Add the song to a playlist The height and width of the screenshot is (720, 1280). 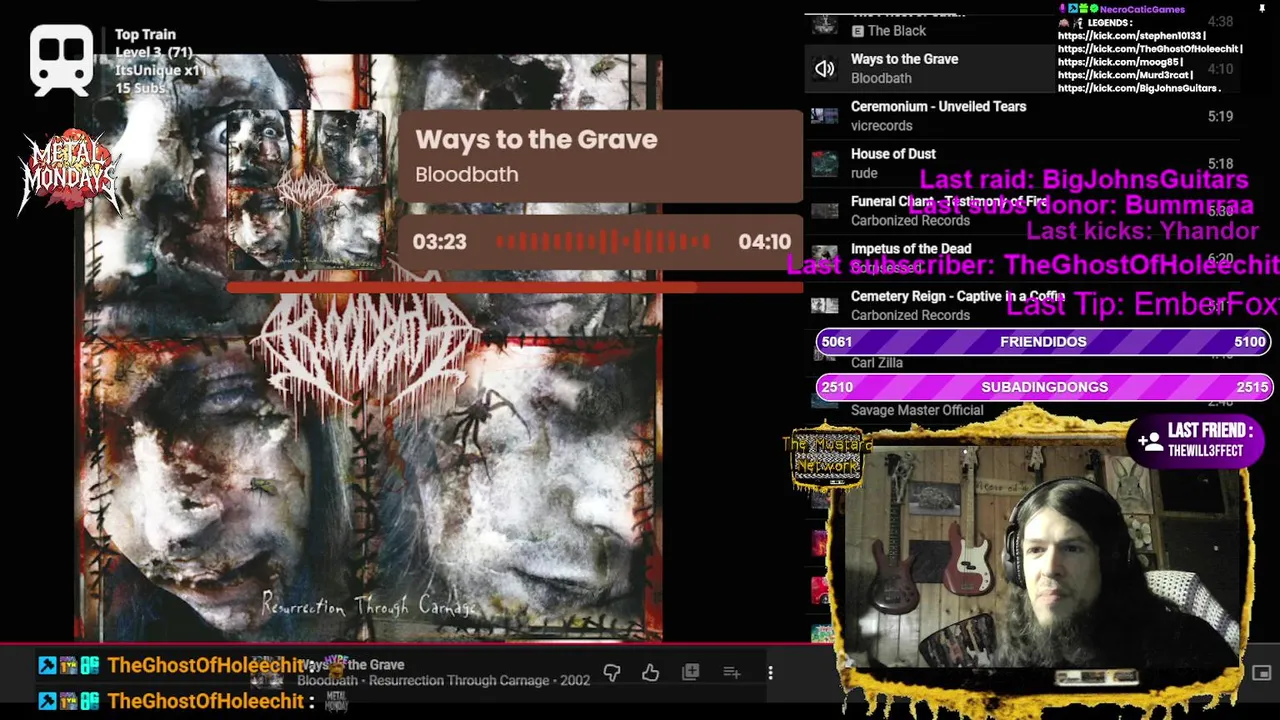pos(731,672)
